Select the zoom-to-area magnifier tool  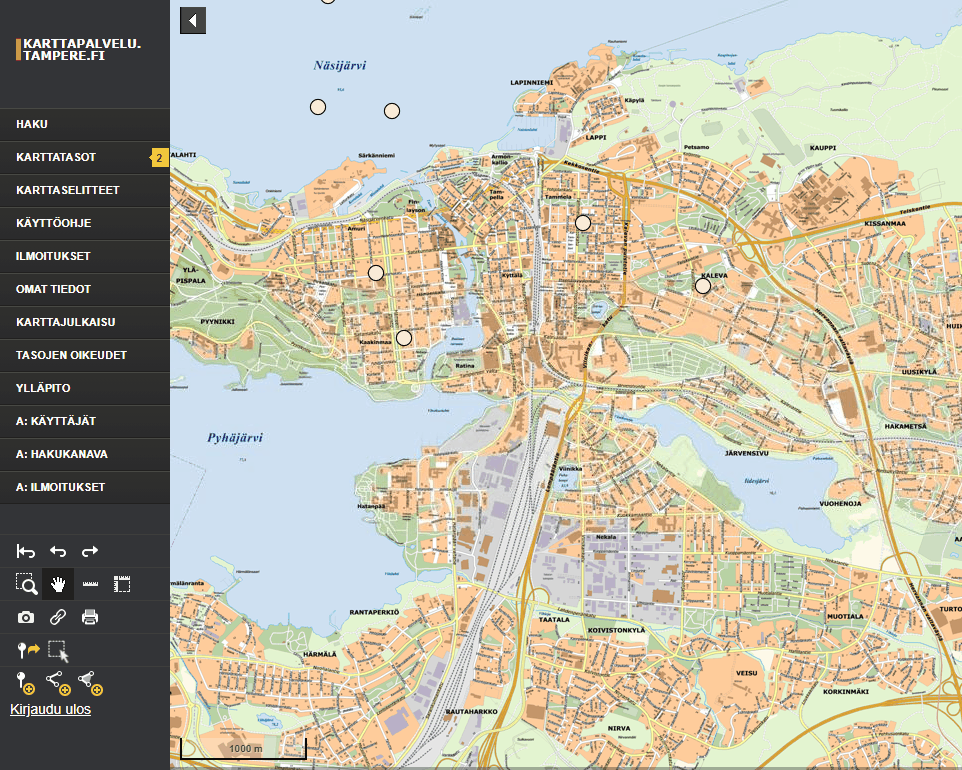click(x=27, y=584)
